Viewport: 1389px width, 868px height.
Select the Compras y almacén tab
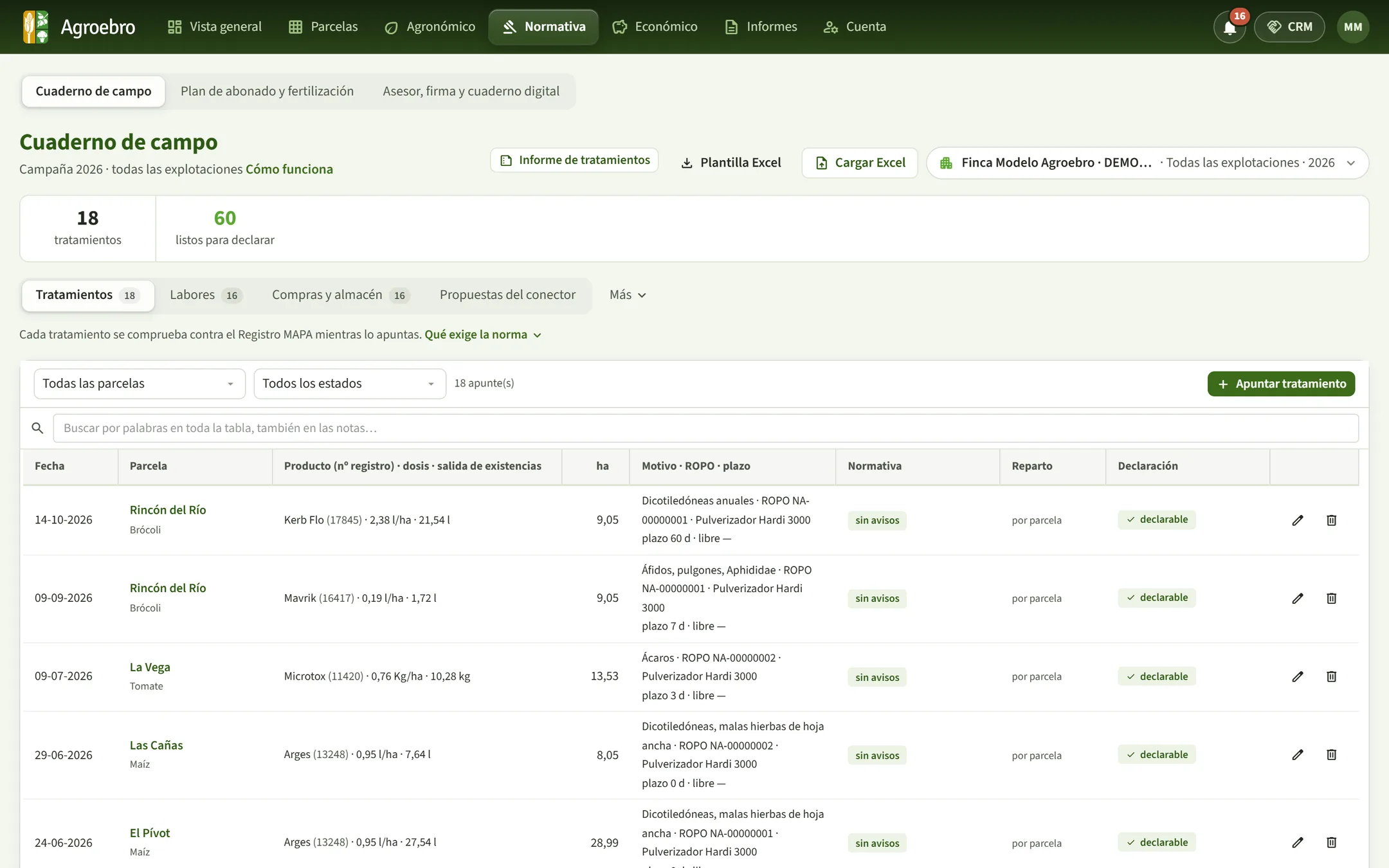click(x=340, y=295)
